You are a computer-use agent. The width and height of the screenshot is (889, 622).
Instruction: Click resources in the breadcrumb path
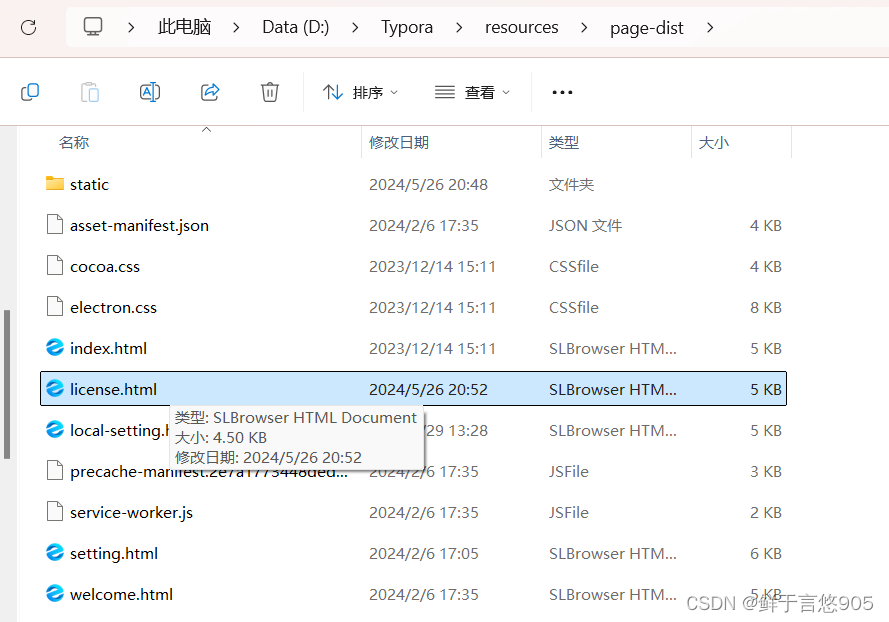point(522,27)
